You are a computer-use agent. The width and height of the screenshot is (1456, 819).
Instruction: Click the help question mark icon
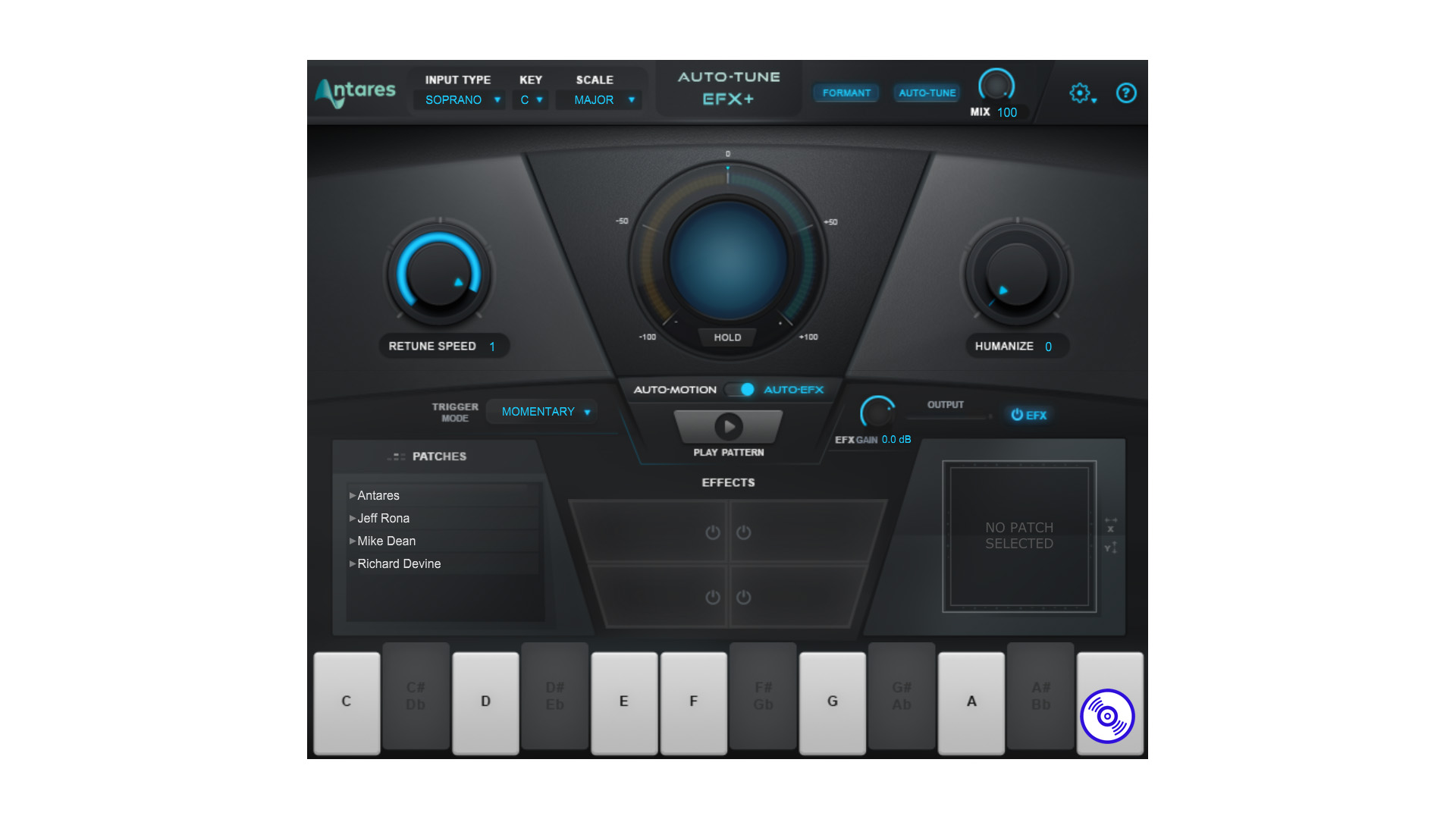pos(1127,93)
